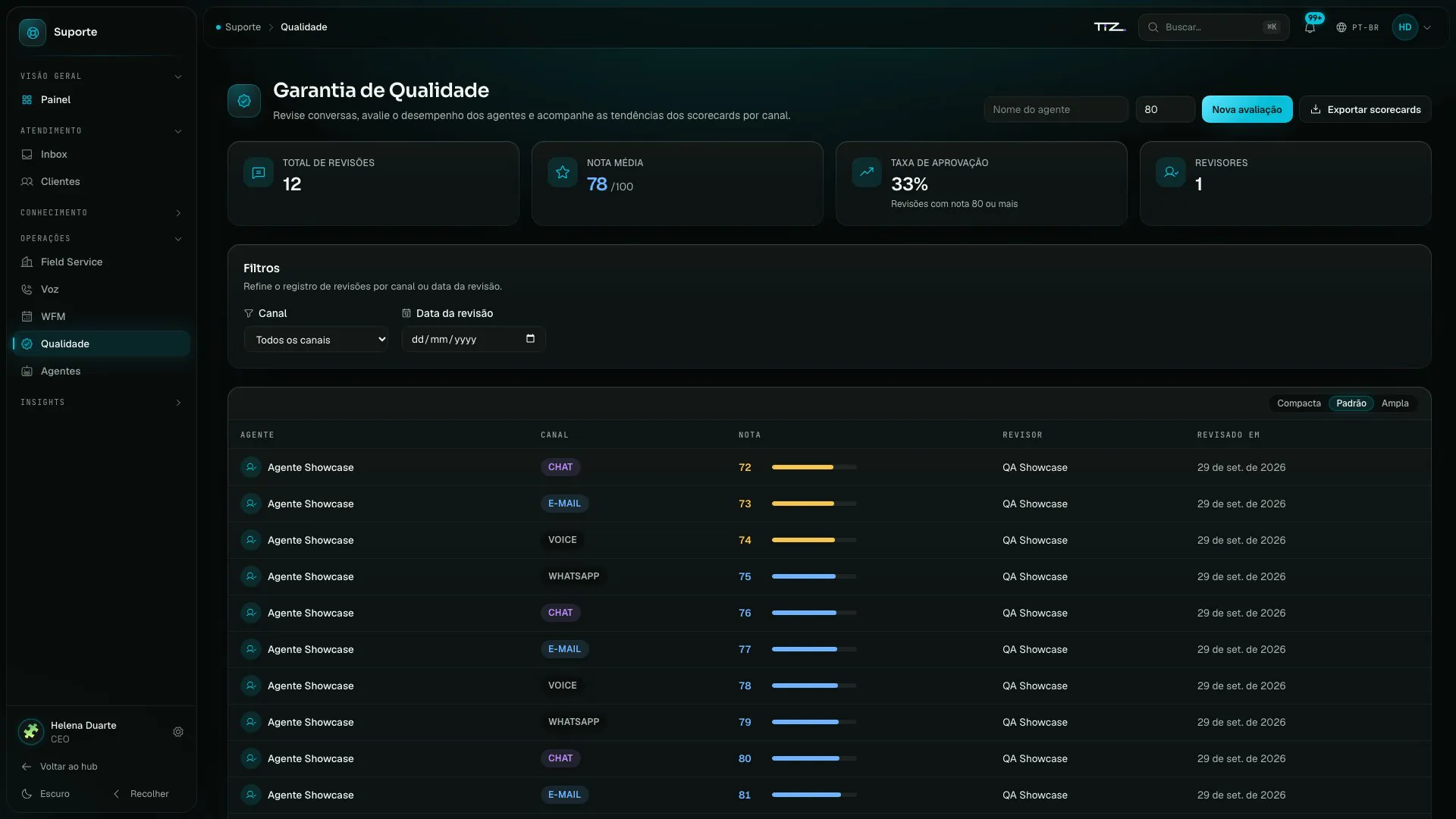Click VOICE badge in score 74 row
Image resolution: width=1456 pixels, height=819 pixels.
[x=563, y=540]
